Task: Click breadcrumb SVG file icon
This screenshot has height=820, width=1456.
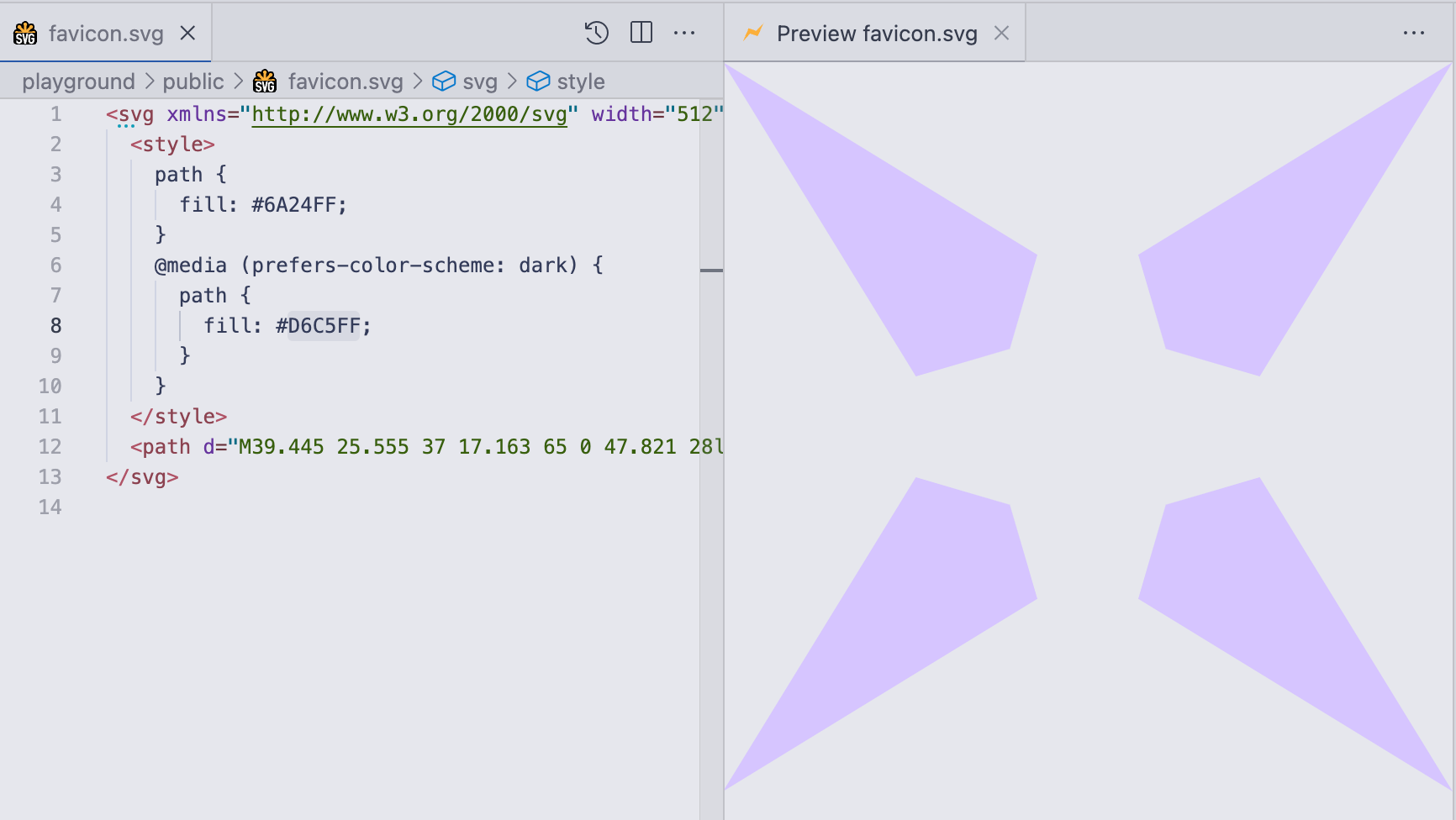Action: point(265,81)
